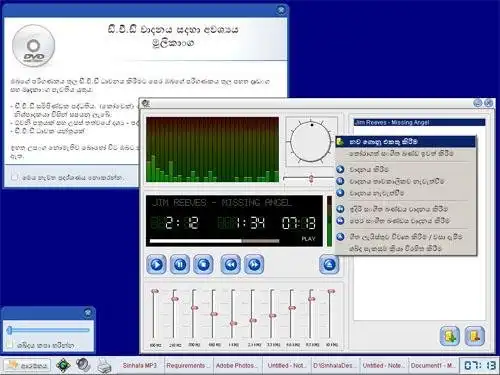Click the leftmost equalizer band slider
The width and height of the screenshot is (500, 375).
point(154,315)
